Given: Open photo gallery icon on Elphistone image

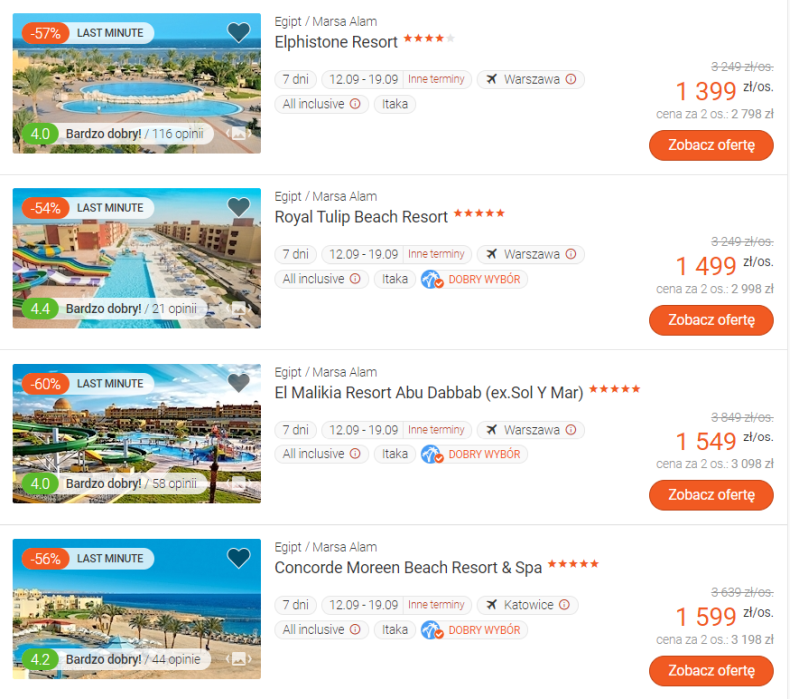Looking at the screenshot, I should (x=239, y=134).
